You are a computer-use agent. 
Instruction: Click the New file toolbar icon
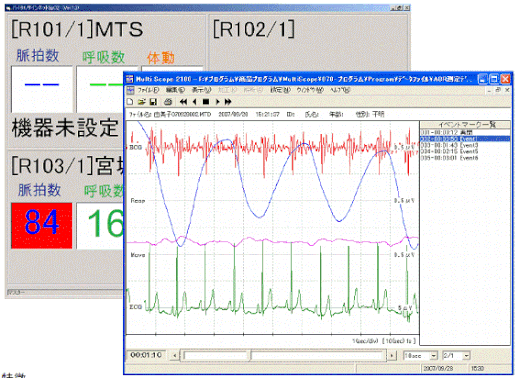(x=130, y=102)
